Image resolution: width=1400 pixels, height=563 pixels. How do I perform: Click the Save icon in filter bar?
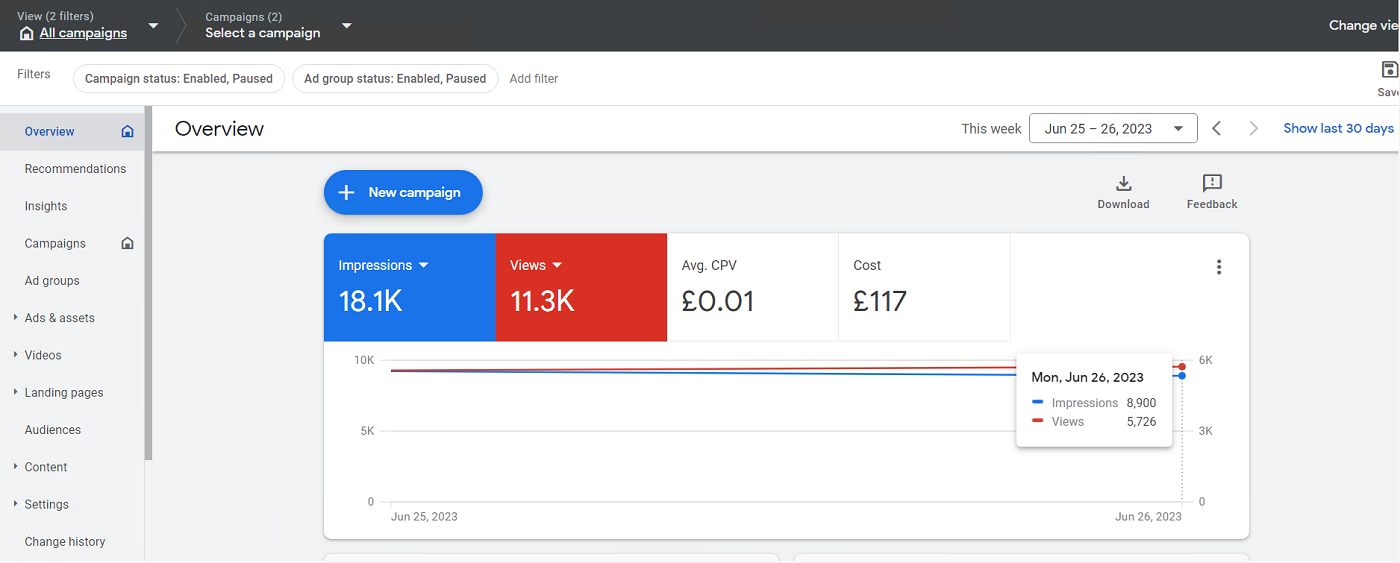pos(1389,69)
